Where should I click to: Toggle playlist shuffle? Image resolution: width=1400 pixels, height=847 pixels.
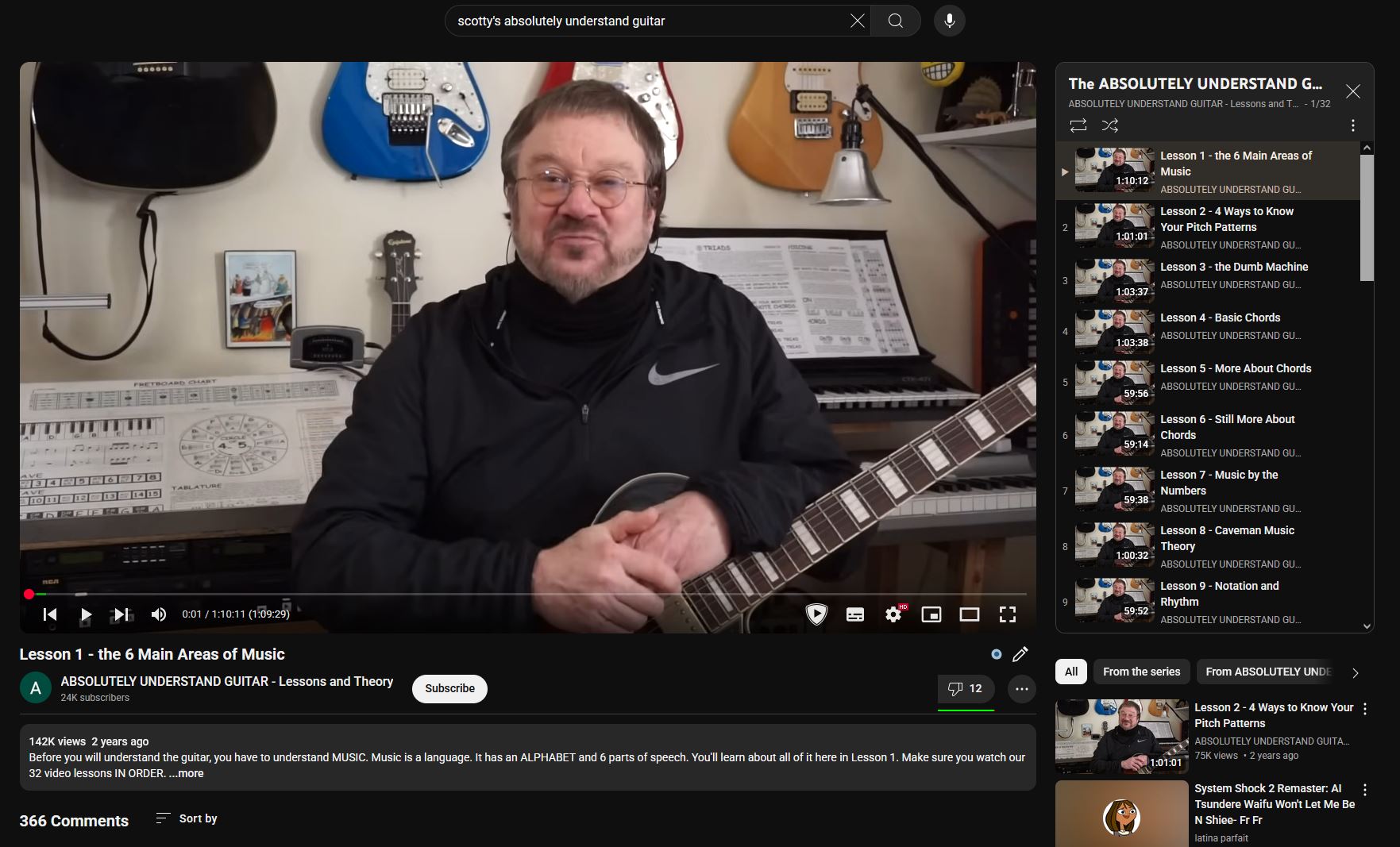1110,125
